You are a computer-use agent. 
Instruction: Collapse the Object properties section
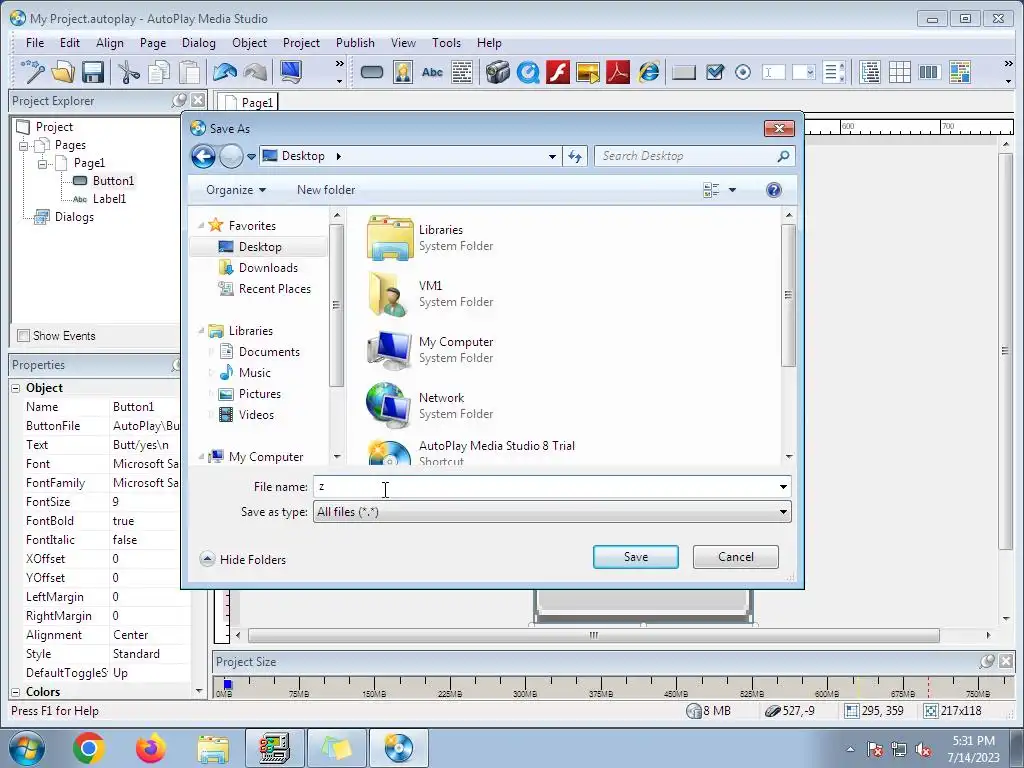point(16,388)
